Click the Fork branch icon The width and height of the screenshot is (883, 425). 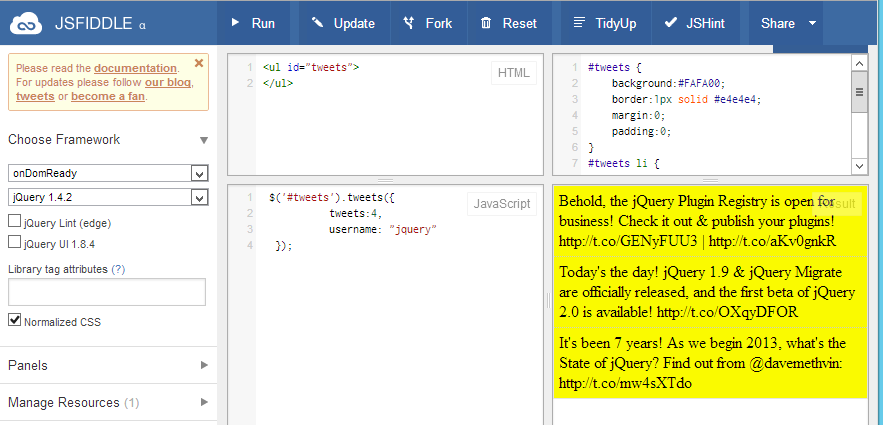click(409, 23)
